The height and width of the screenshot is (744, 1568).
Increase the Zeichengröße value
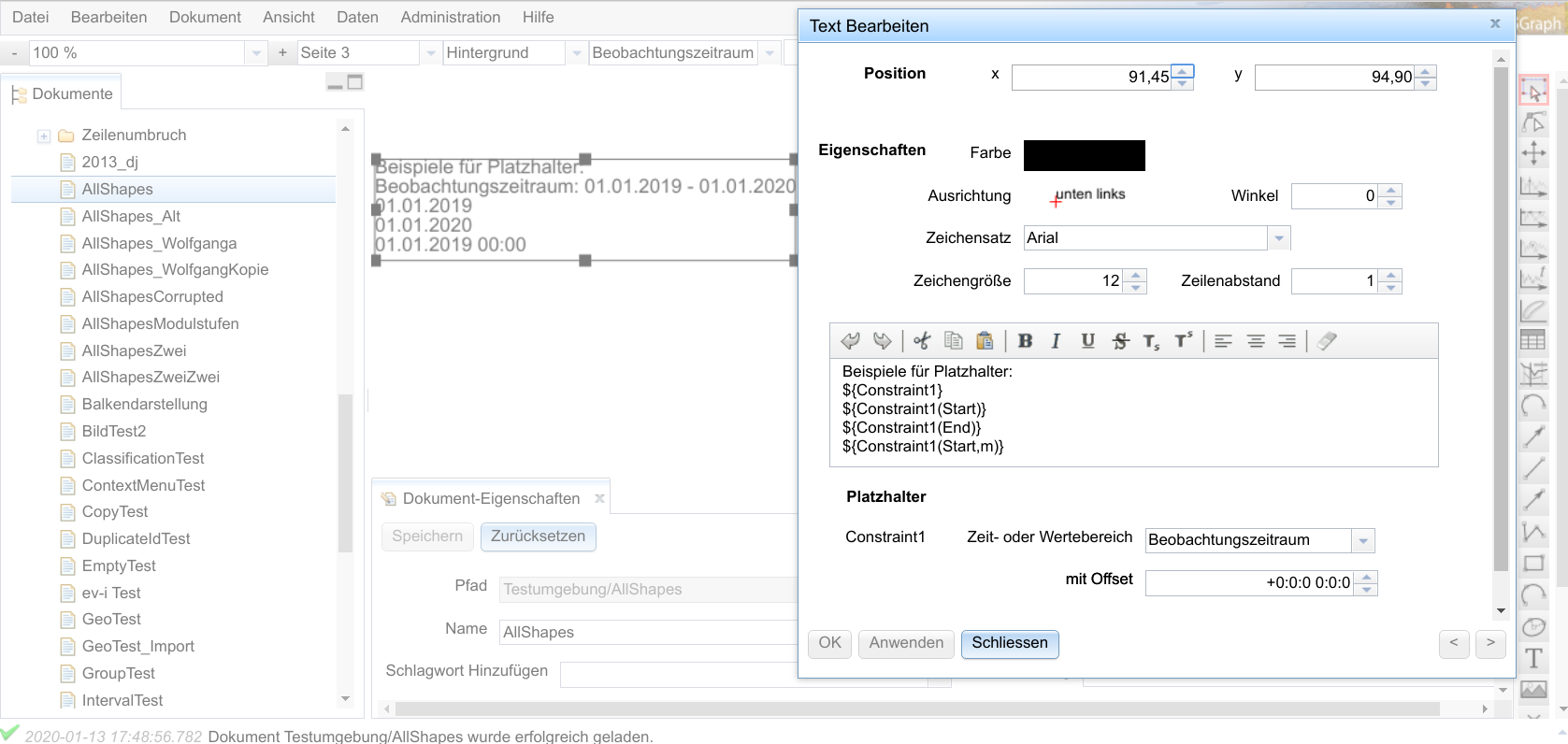[1135, 276]
